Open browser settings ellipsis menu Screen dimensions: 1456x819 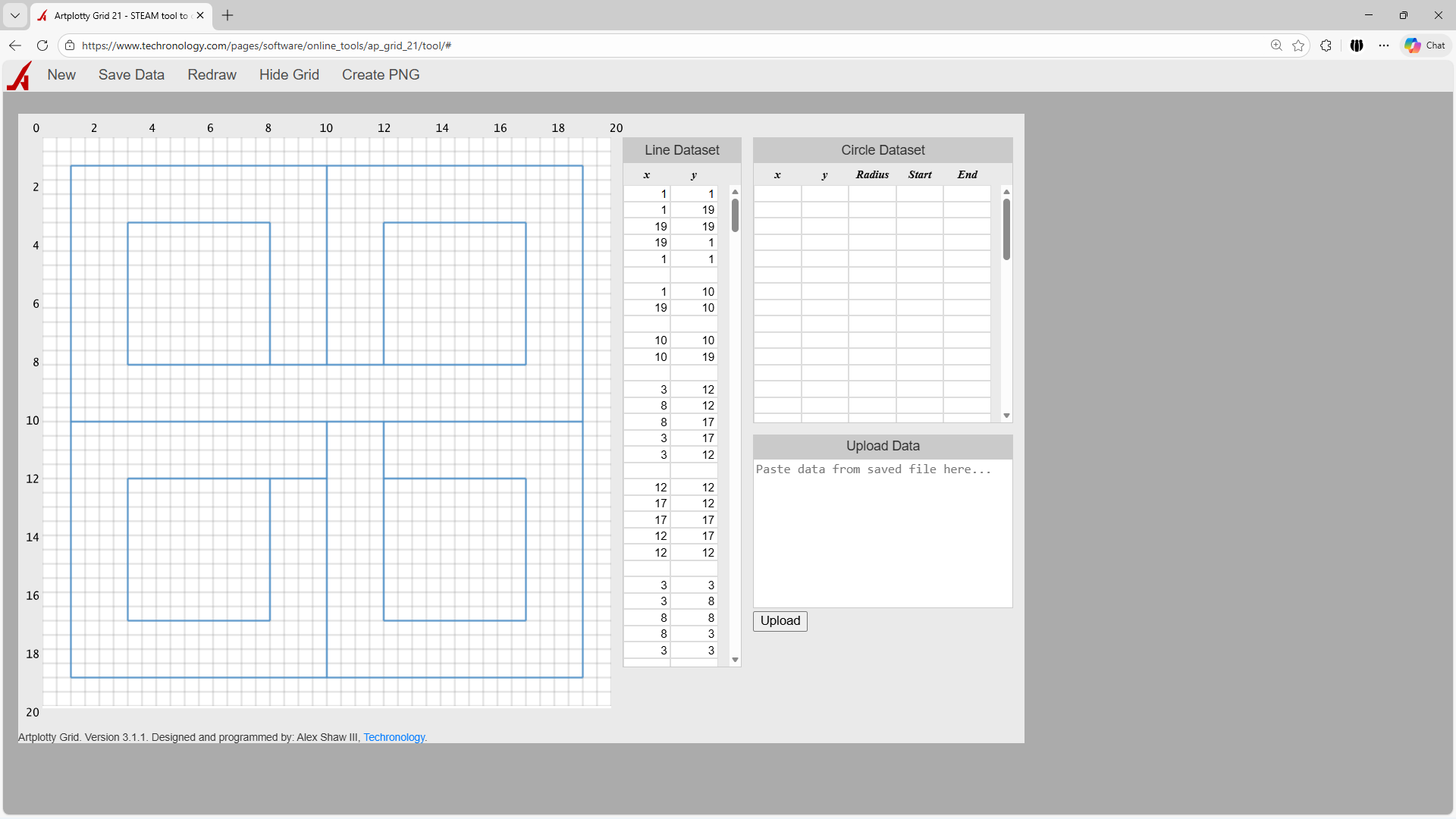[x=1384, y=45]
